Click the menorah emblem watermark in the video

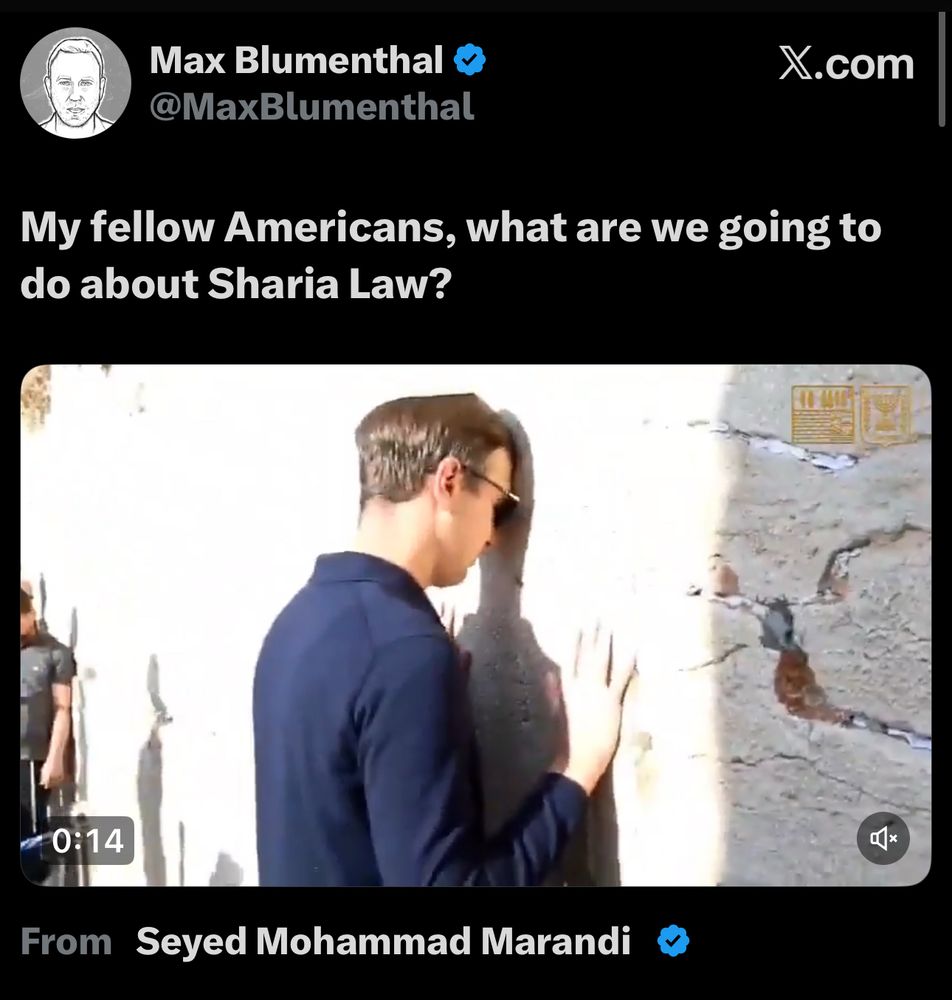point(886,415)
